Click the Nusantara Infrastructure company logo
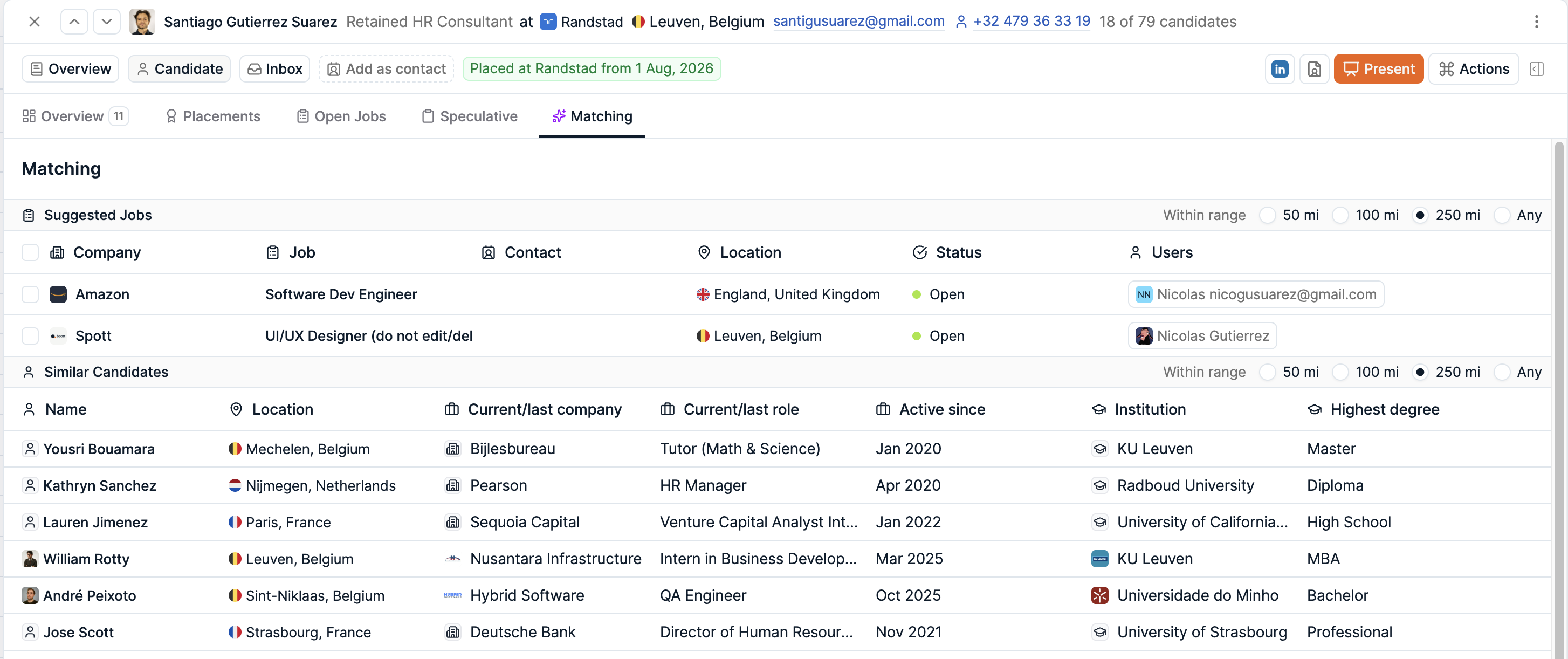 point(452,559)
